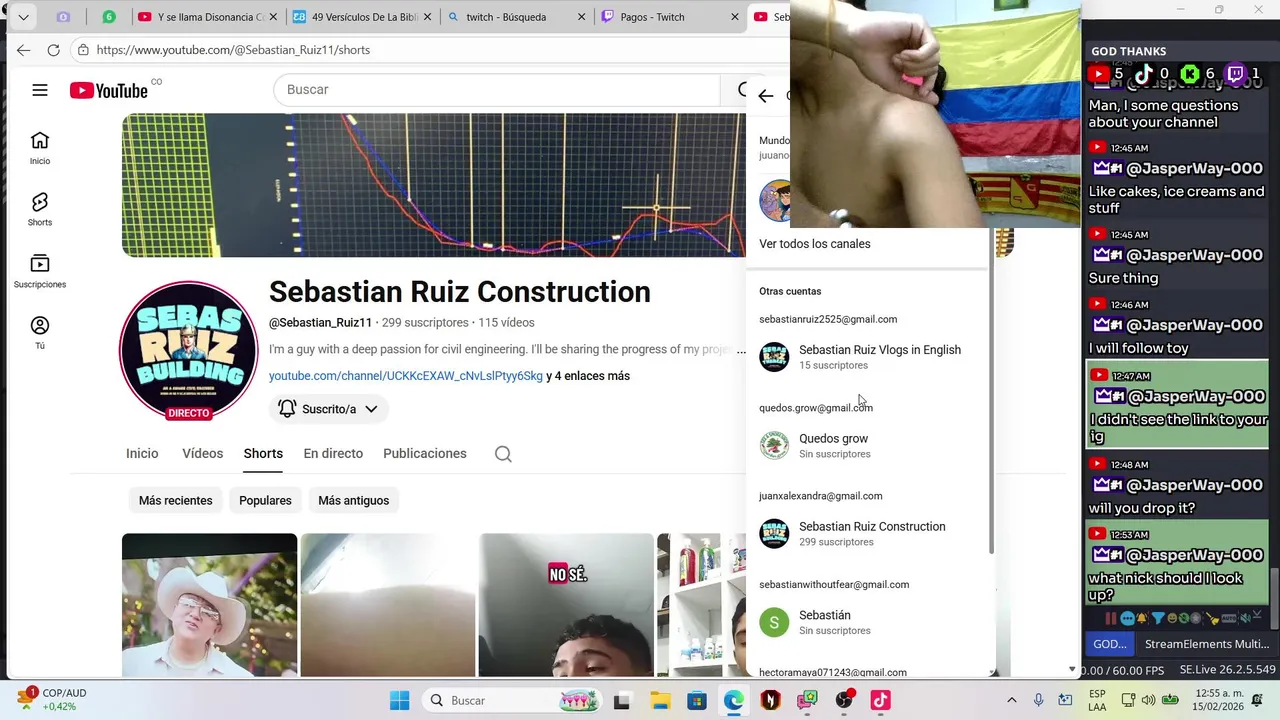Toggle the AUTO button in chat dock

pyautogui.click(x=1229, y=618)
